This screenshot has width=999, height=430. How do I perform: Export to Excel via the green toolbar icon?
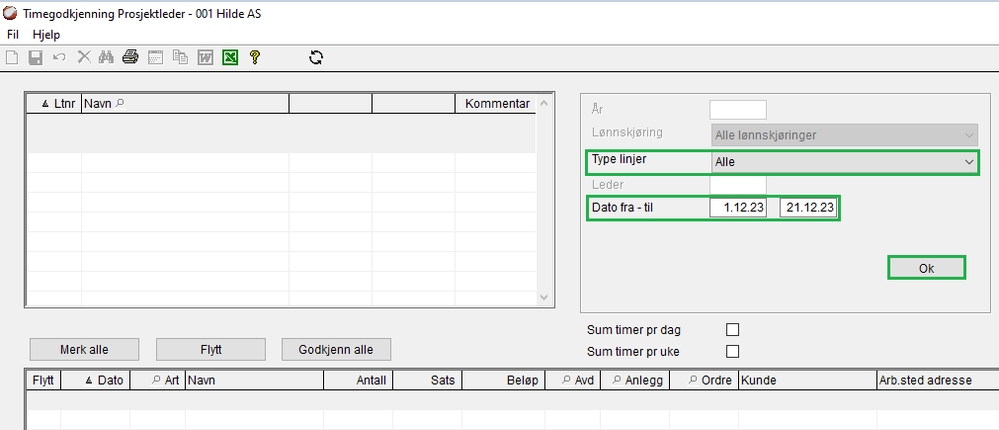(x=230, y=57)
